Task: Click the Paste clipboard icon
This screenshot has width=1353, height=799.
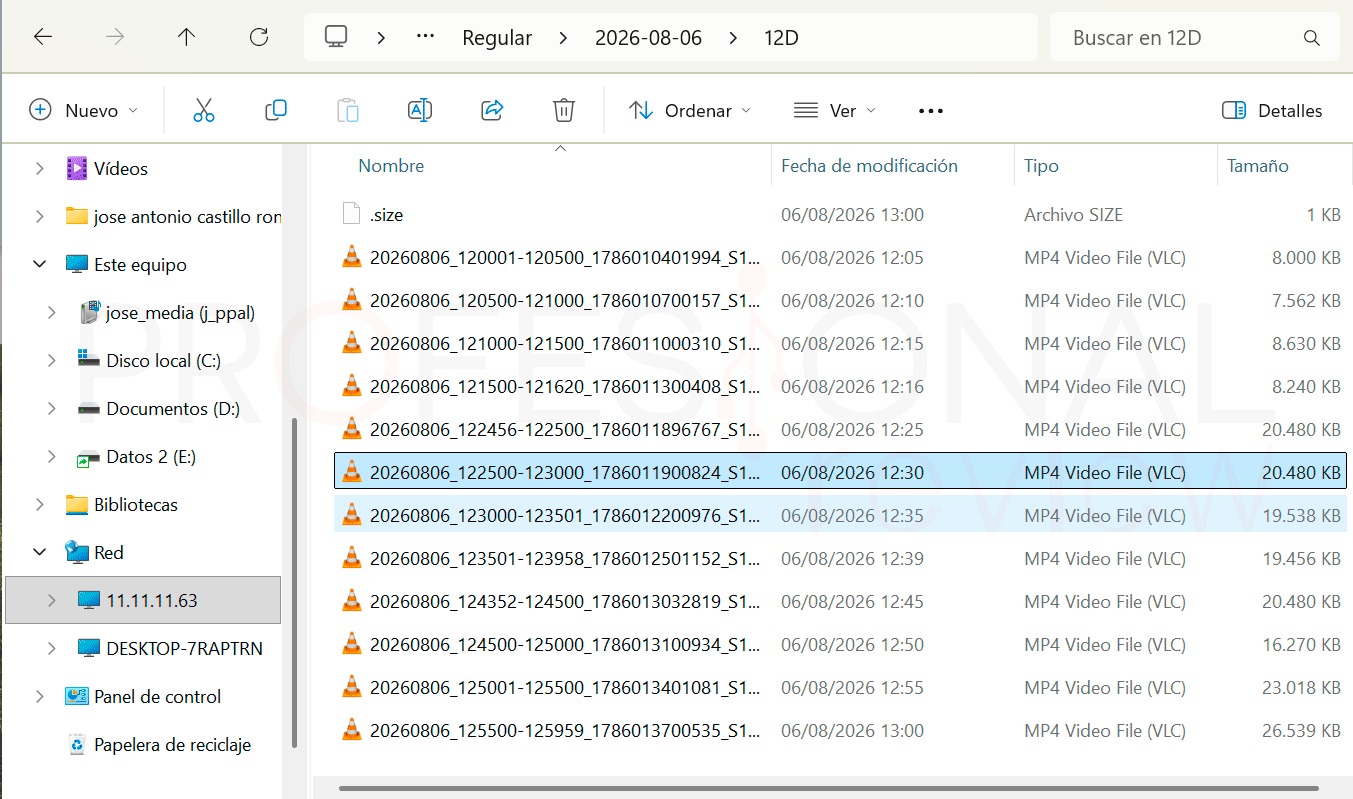Action: (x=348, y=110)
